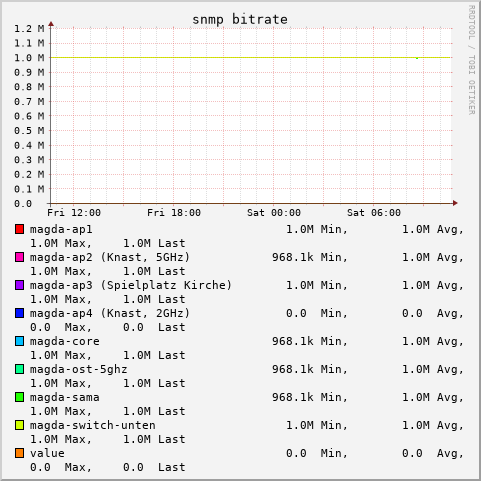This screenshot has height=481, width=481.
Task: Click the snmp bitrate graph title
Action: click(x=240, y=19)
